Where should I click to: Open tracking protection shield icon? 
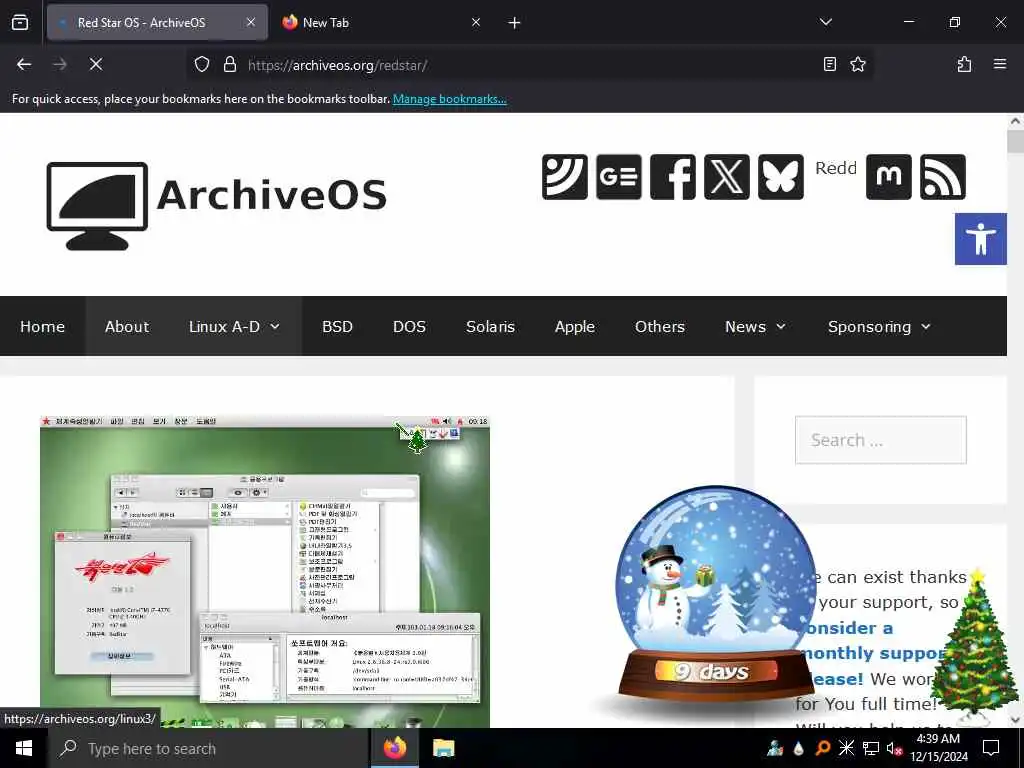point(202,64)
